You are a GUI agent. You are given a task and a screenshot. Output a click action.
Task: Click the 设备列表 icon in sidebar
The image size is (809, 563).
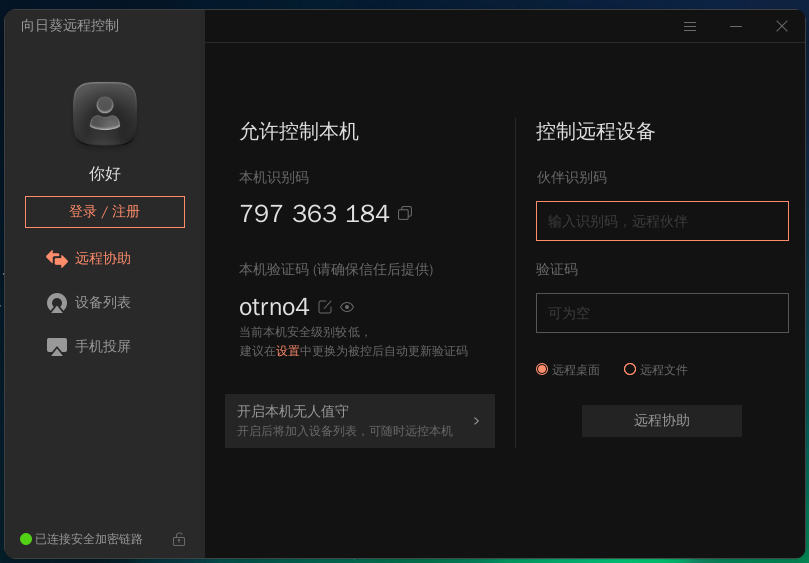[x=57, y=303]
